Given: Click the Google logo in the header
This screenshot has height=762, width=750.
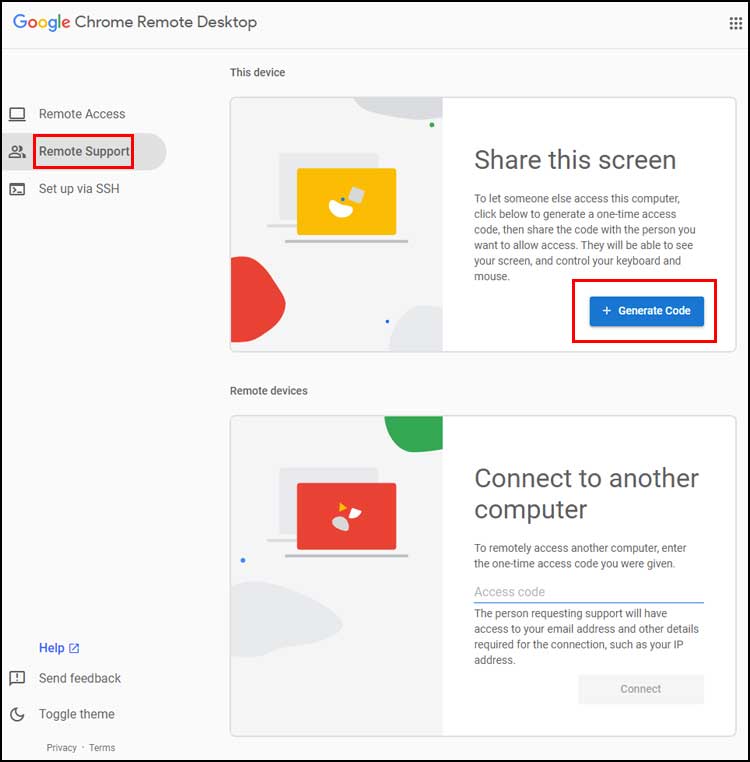Looking at the screenshot, I should point(42,22).
